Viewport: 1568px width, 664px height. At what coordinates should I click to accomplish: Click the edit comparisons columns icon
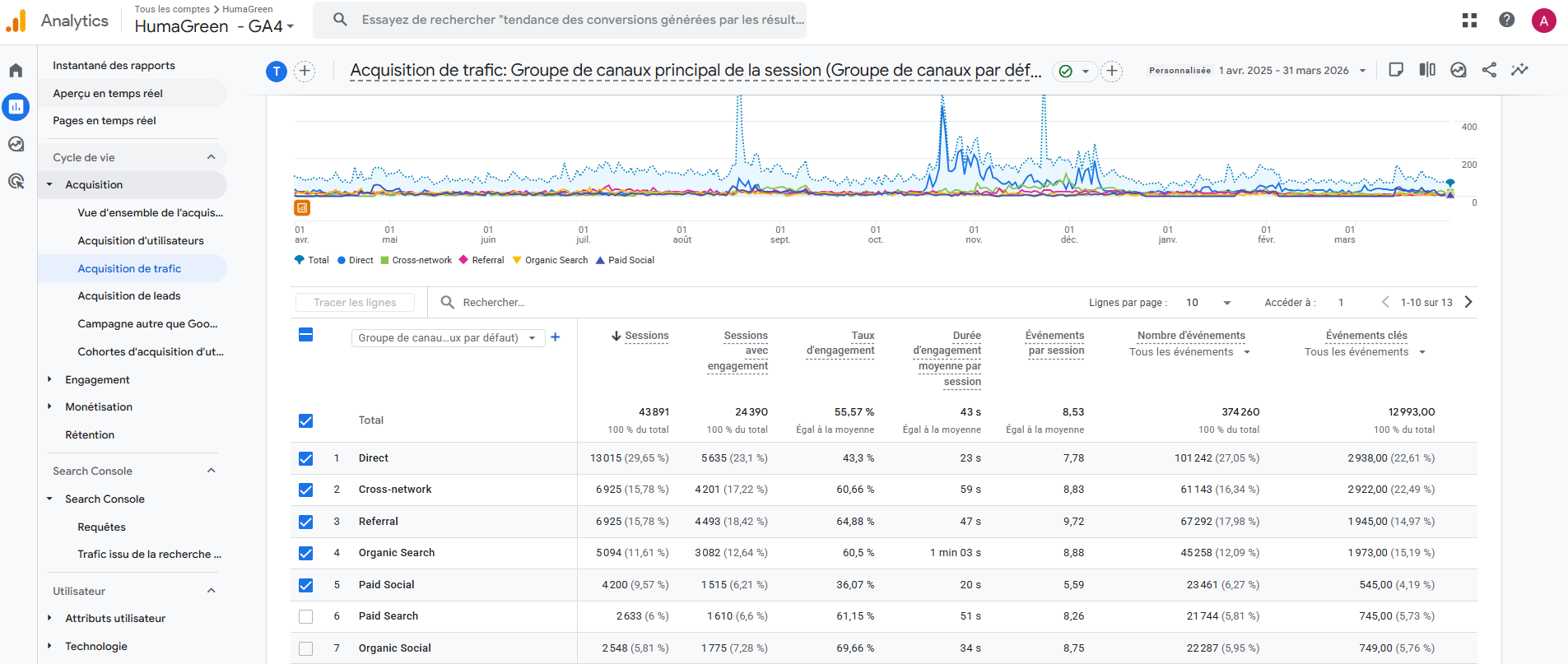1427,70
